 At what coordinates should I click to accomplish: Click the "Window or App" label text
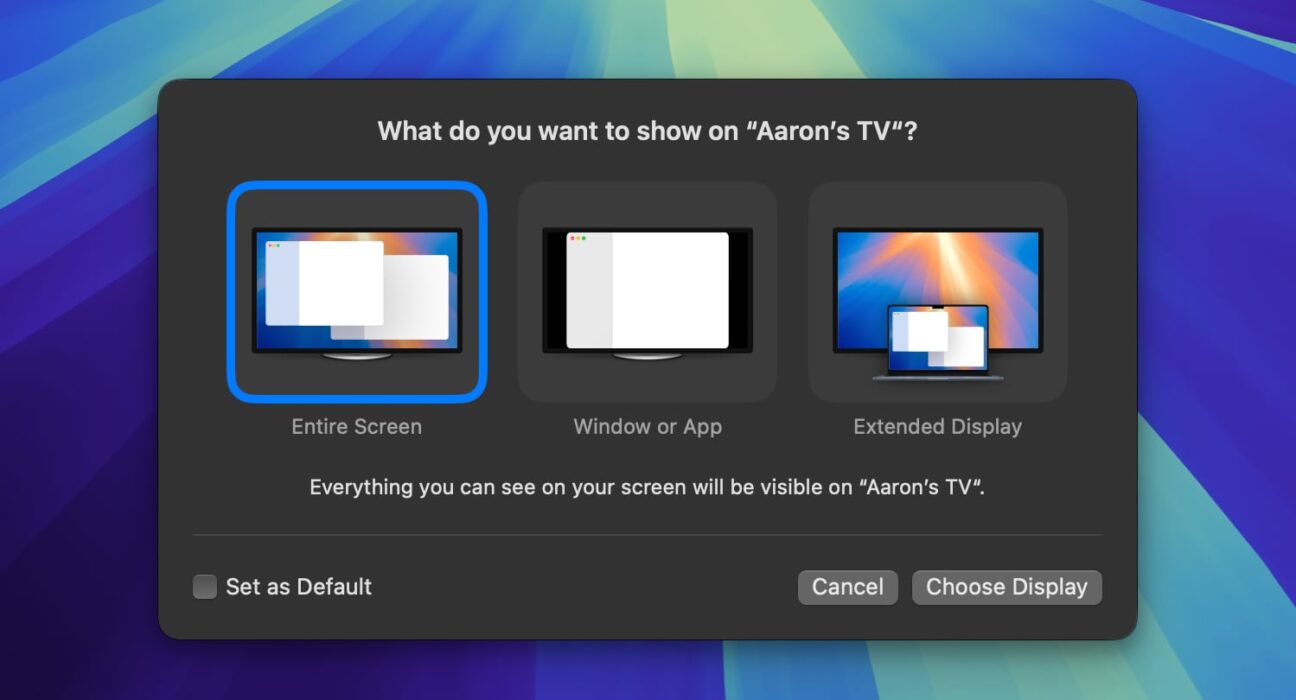click(x=648, y=427)
